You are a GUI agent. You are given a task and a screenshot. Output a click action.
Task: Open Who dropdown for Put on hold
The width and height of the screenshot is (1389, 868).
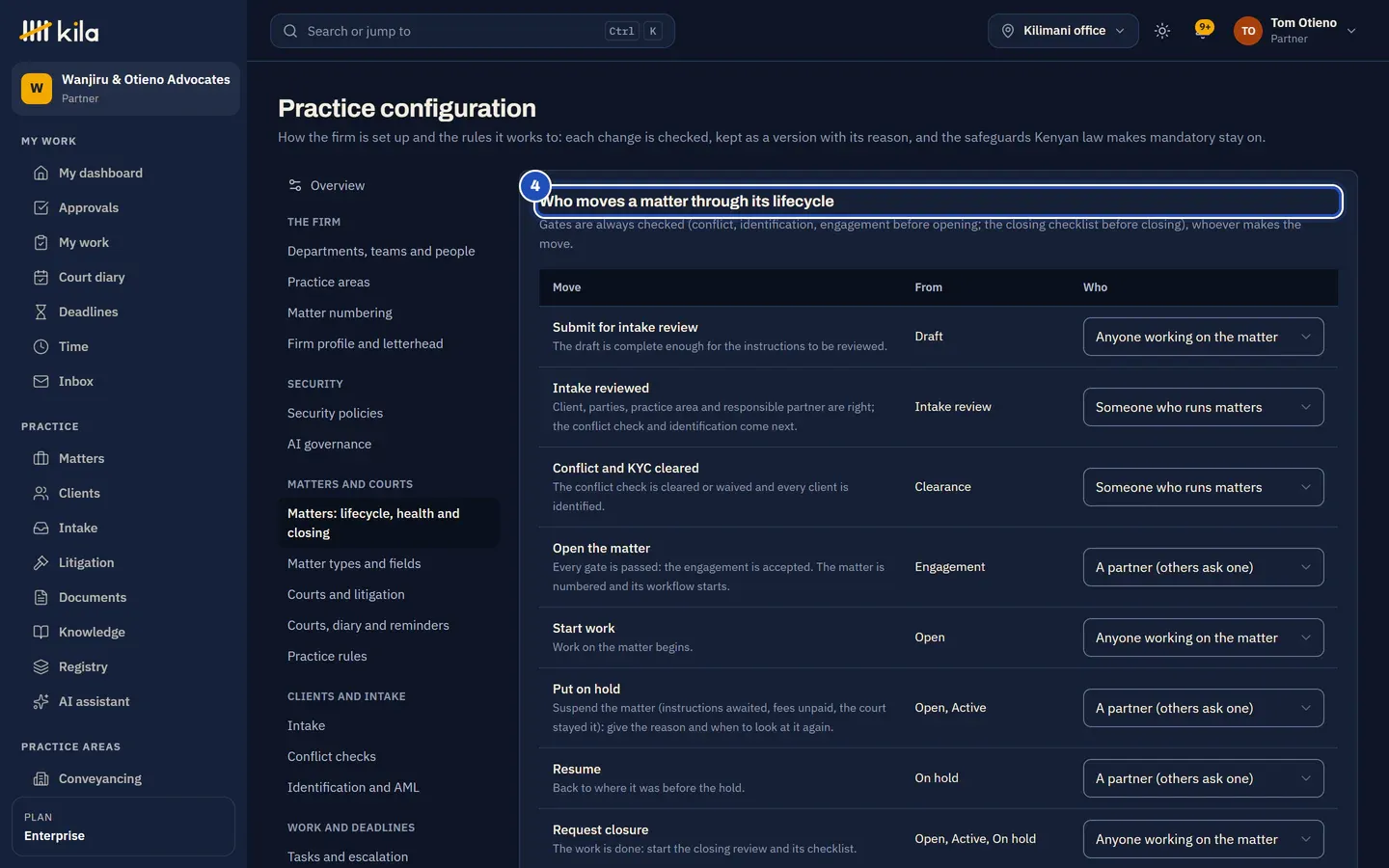[1203, 708]
